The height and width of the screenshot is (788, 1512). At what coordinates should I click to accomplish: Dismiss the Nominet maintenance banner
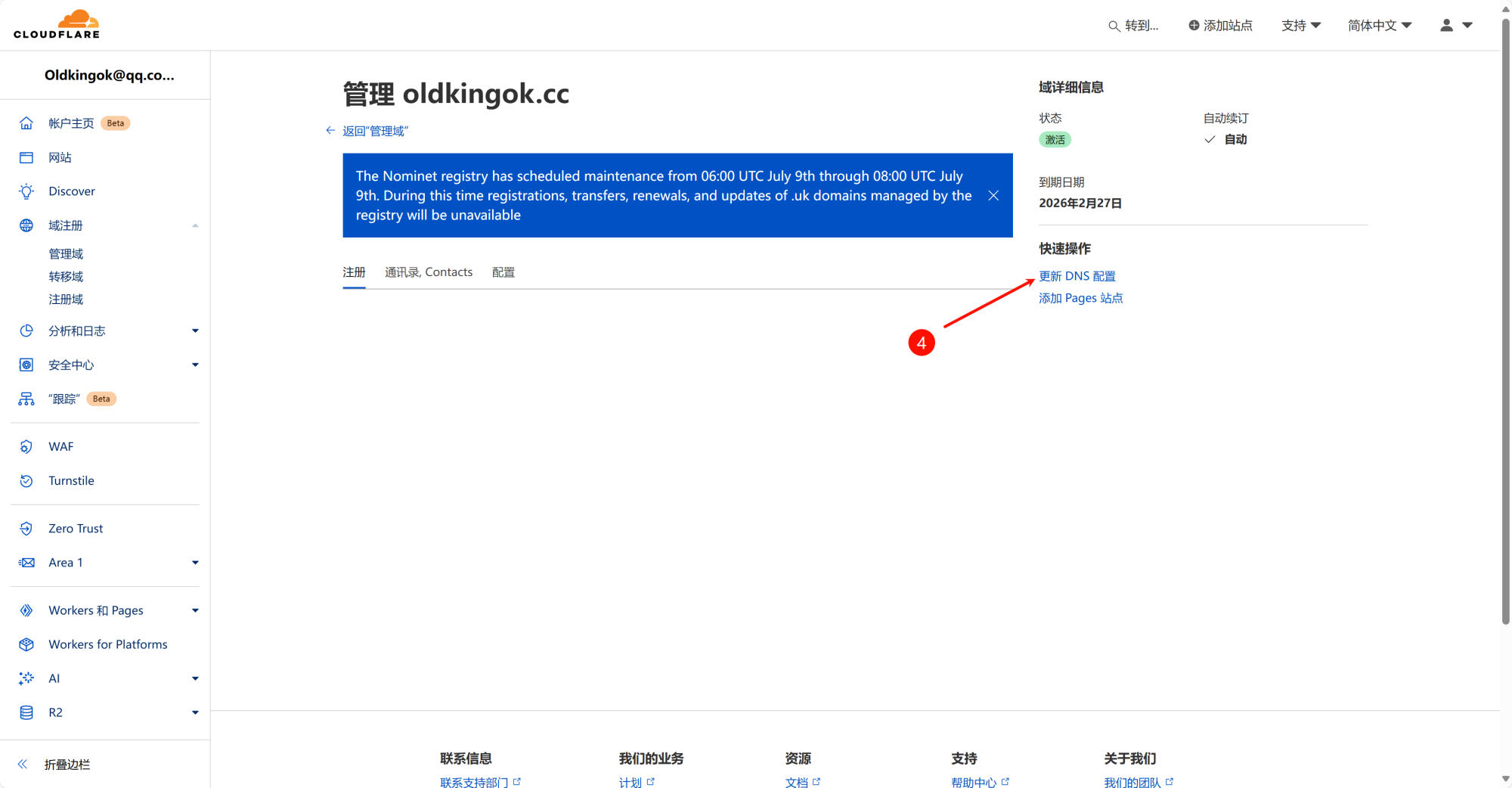tap(993, 195)
